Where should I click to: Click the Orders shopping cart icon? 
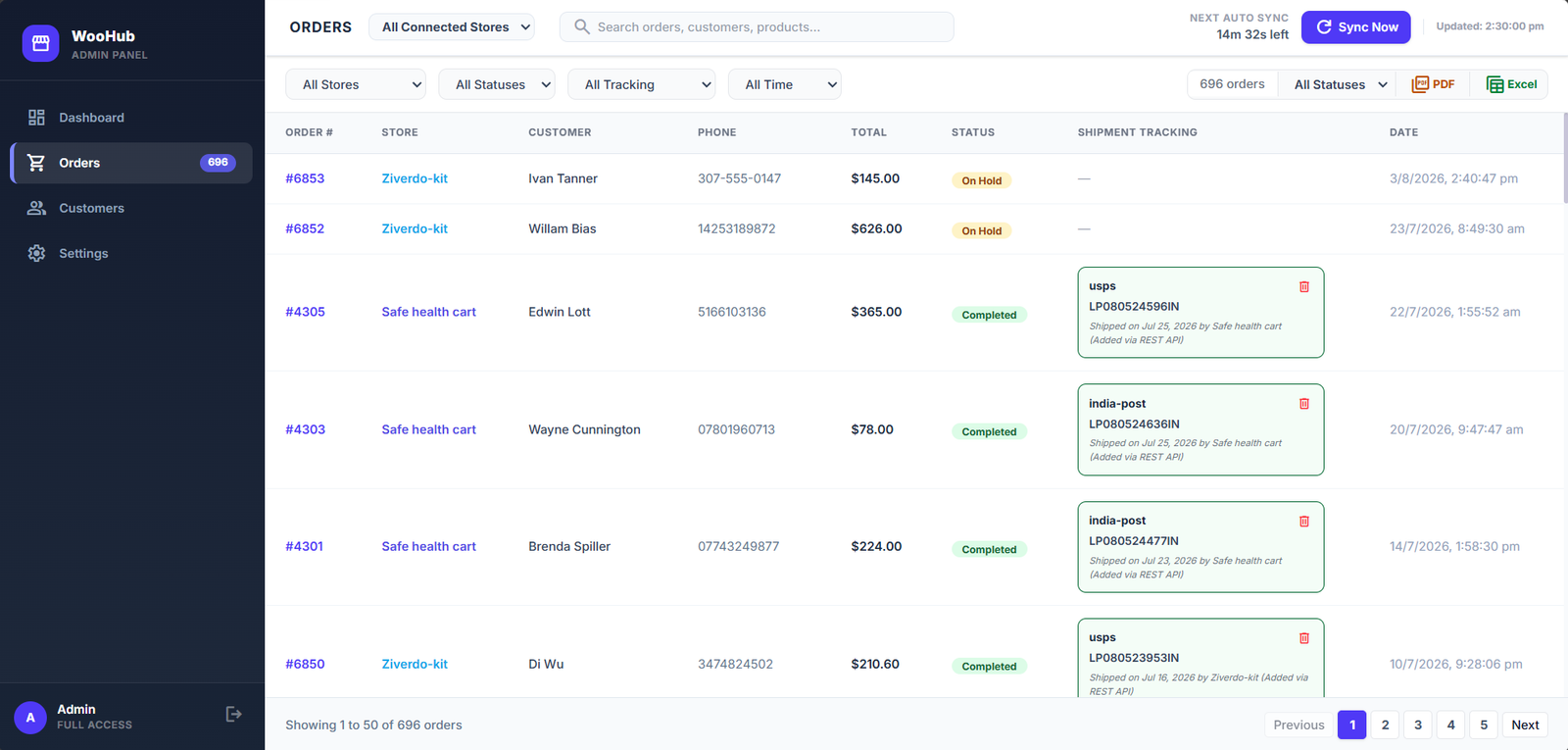[x=36, y=163]
